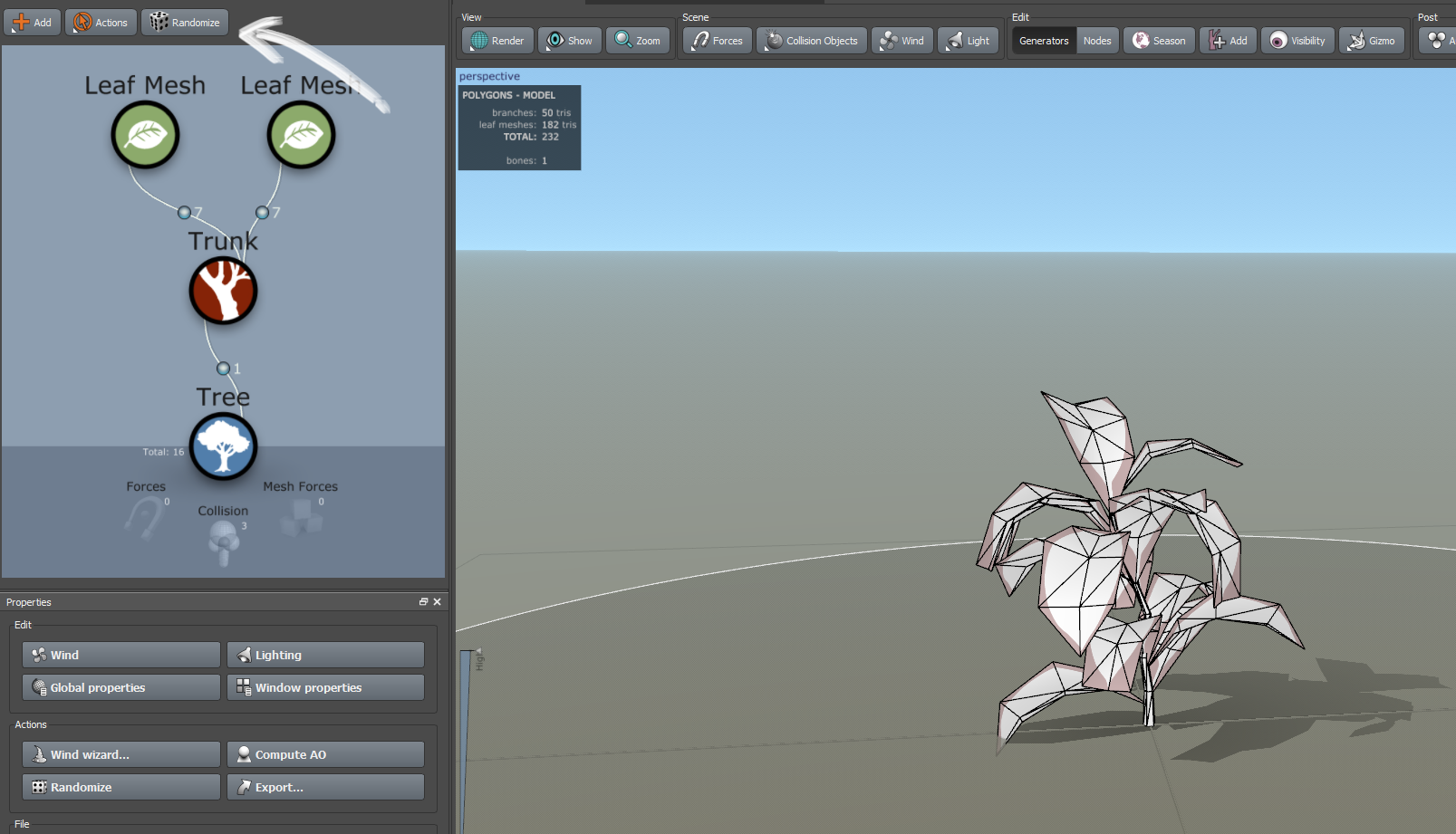Click the Trunk generator node icon
The height and width of the screenshot is (834, 1456).
coord(223,291)
